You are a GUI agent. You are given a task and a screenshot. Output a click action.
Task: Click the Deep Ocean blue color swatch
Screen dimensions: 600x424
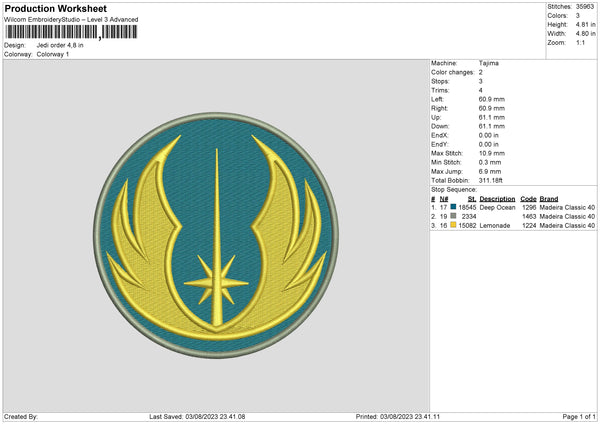453,207
